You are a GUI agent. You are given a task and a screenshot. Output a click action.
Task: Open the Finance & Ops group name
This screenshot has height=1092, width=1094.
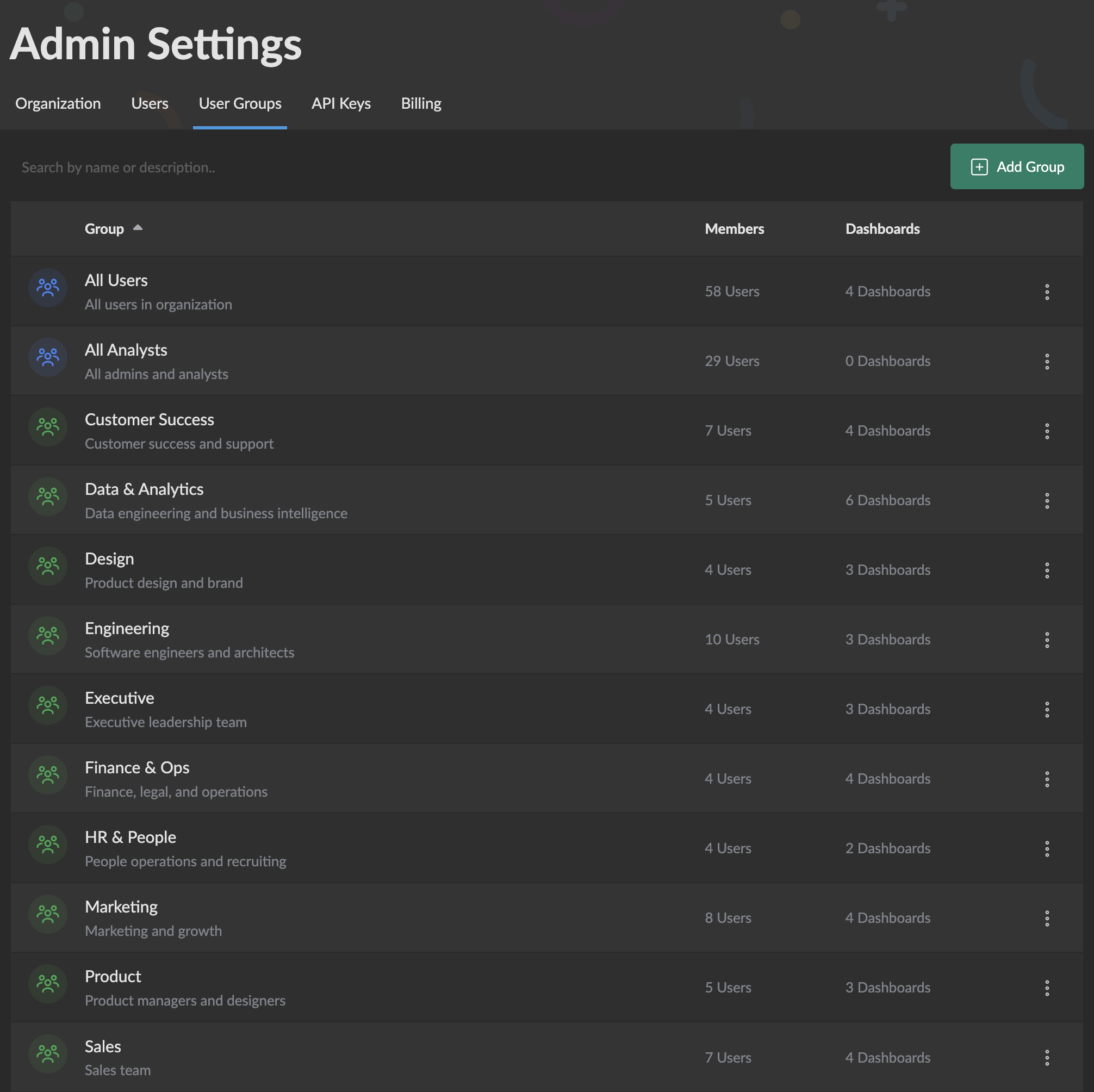[x=137, y=767]
